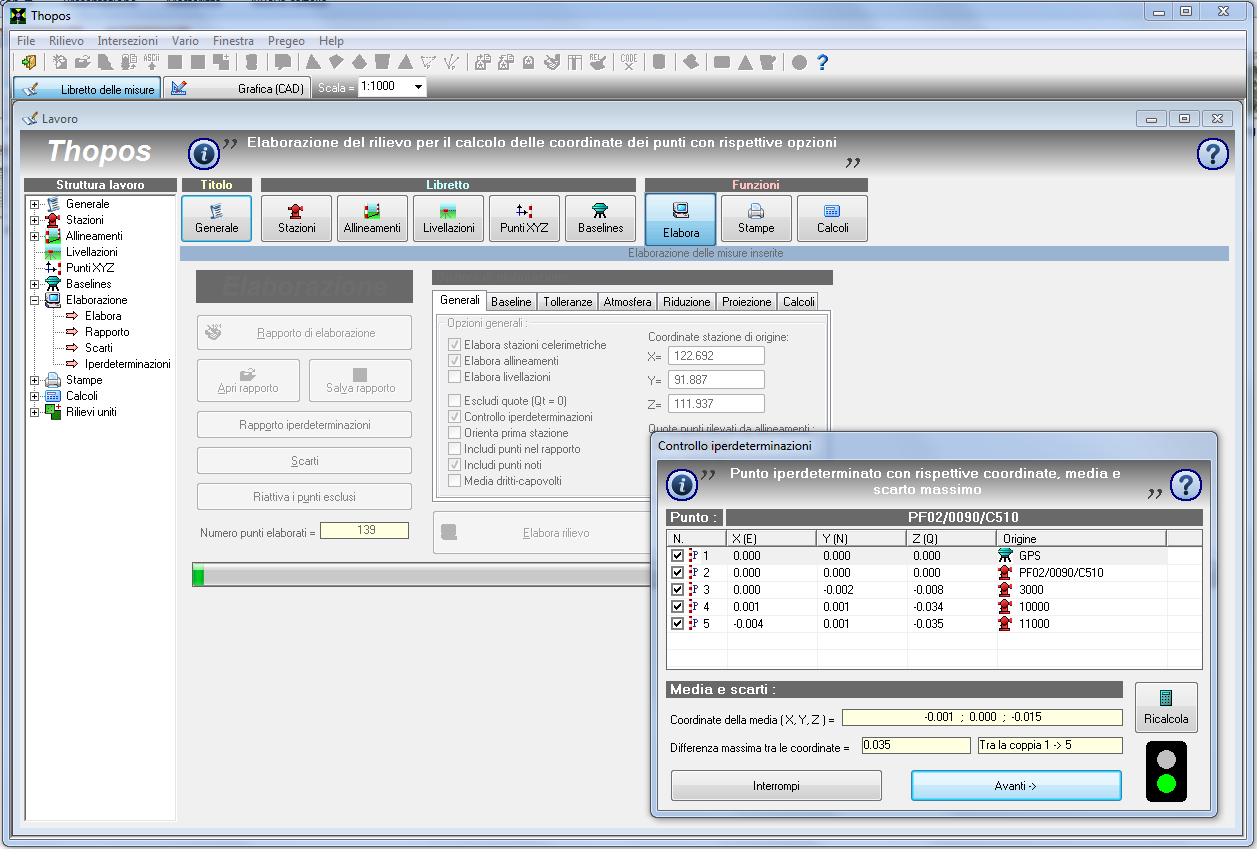Image resolution: width=1257 pixels, height=849 pixels.
Task: Open the Baselines libretto button
Action: tap(600, 218)
